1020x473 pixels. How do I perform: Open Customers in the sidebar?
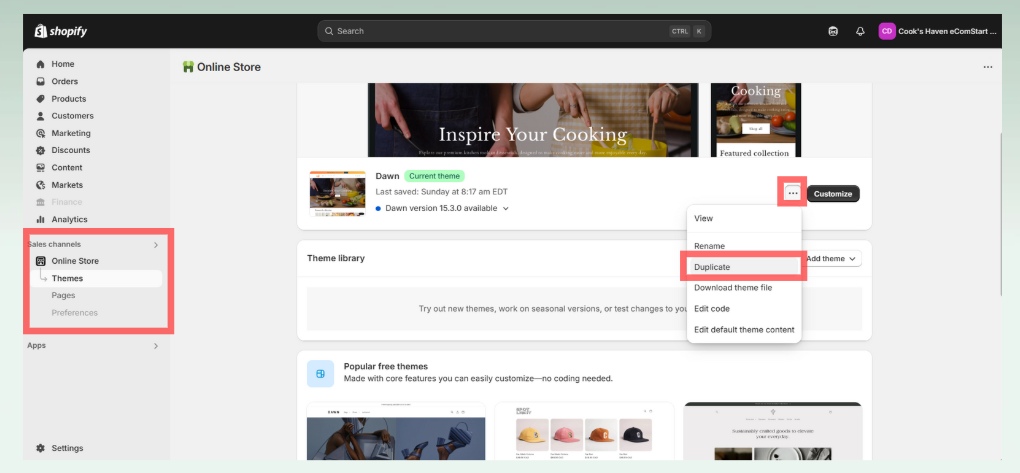[x=72, y=116]
